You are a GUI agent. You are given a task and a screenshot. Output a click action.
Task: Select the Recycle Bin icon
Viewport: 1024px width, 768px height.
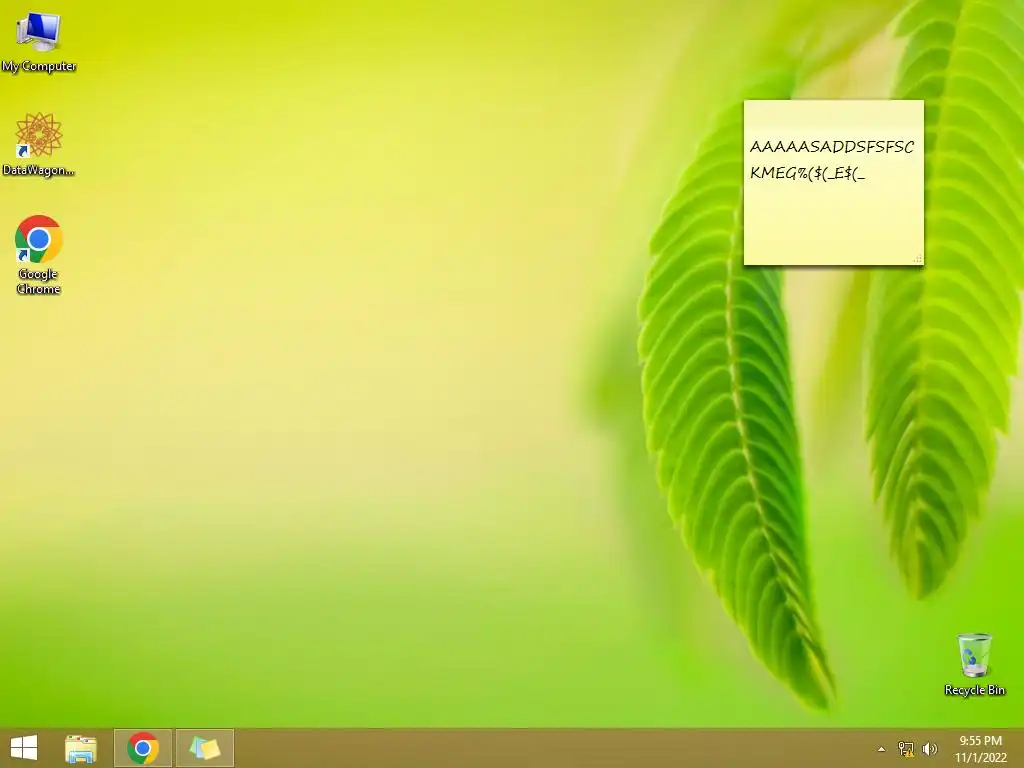tap(974, 664)
